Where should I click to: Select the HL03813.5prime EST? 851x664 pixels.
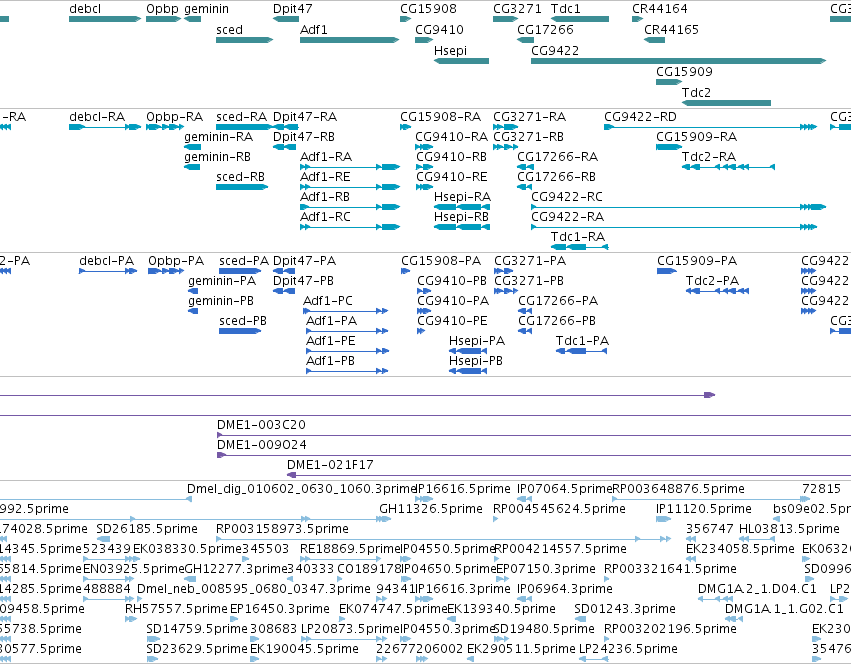pos(759,539)
